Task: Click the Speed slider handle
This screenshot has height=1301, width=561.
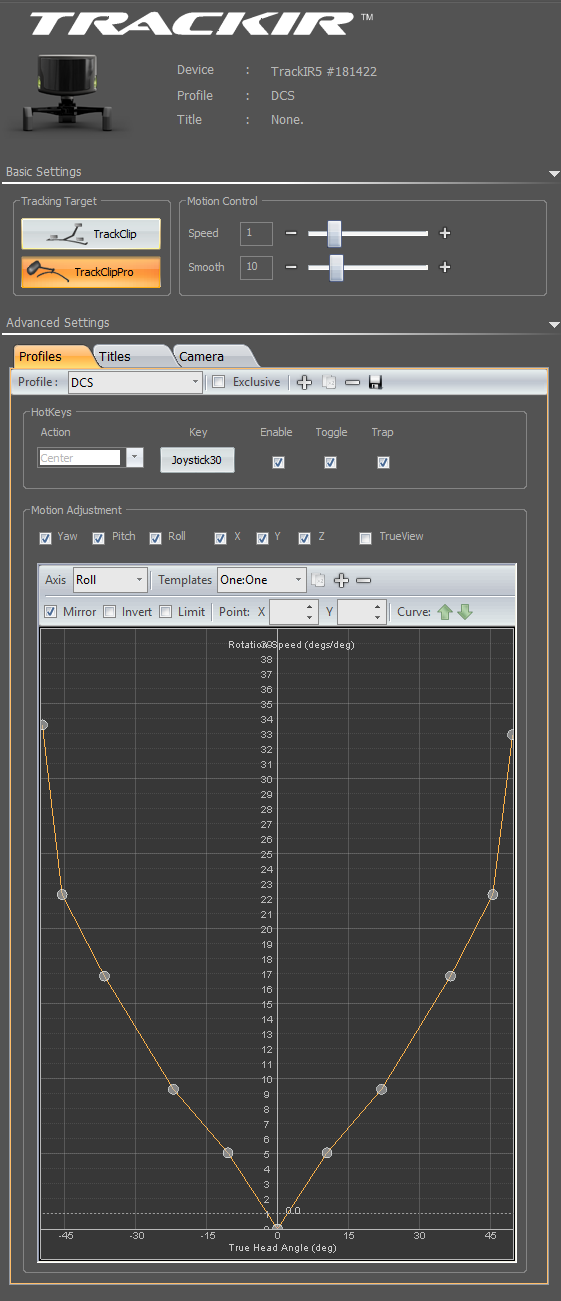Action: pos(334,233)
